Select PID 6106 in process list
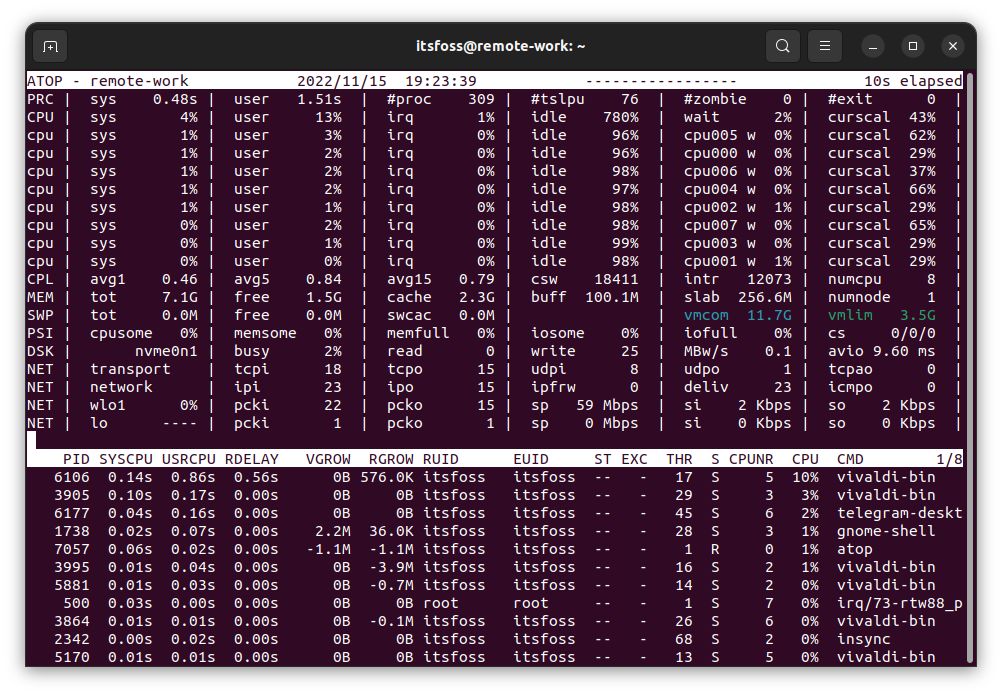This screenshot has width=1002, height=695. point(72,477)
